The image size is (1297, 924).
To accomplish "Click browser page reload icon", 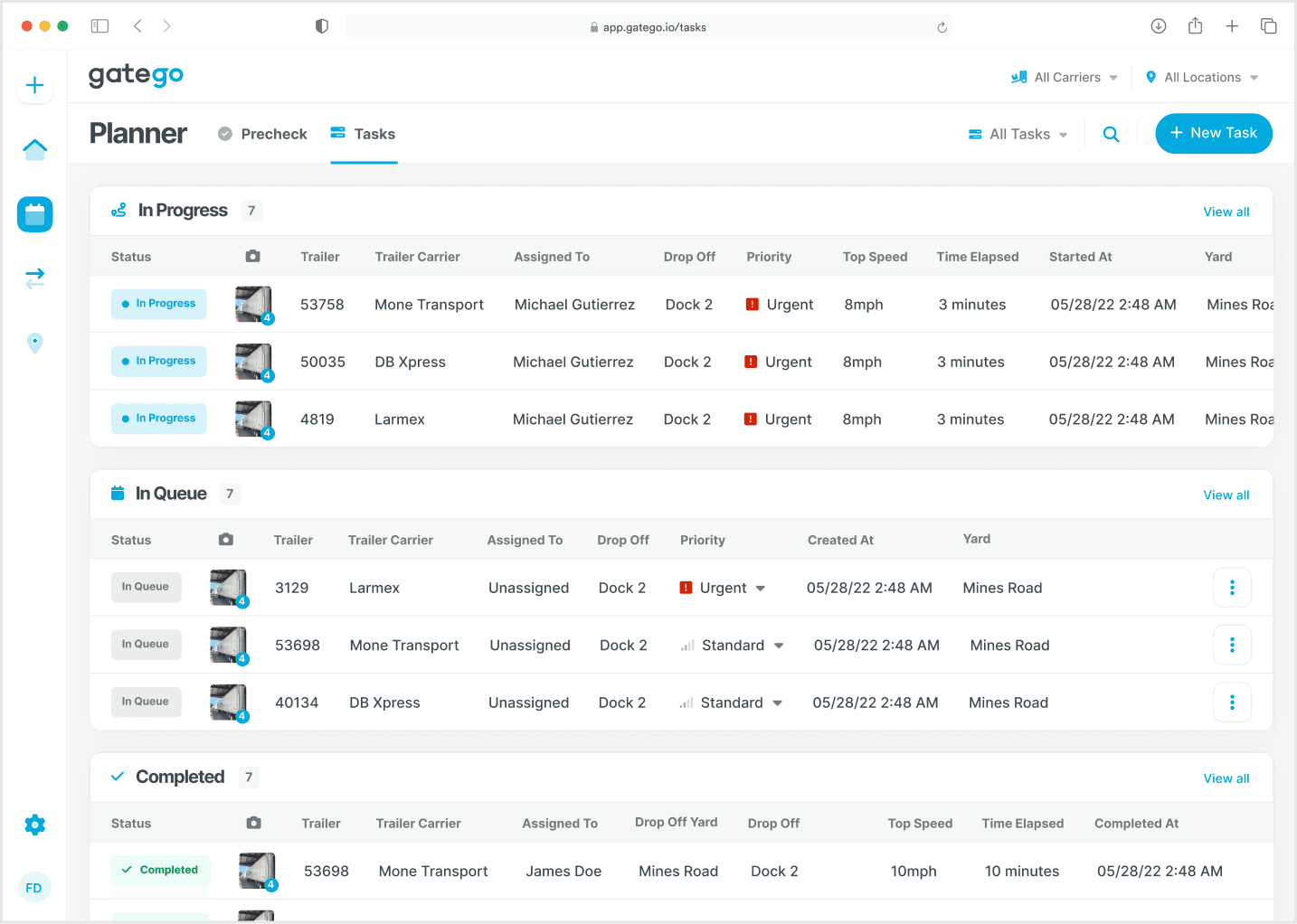I will coord(942,27).
